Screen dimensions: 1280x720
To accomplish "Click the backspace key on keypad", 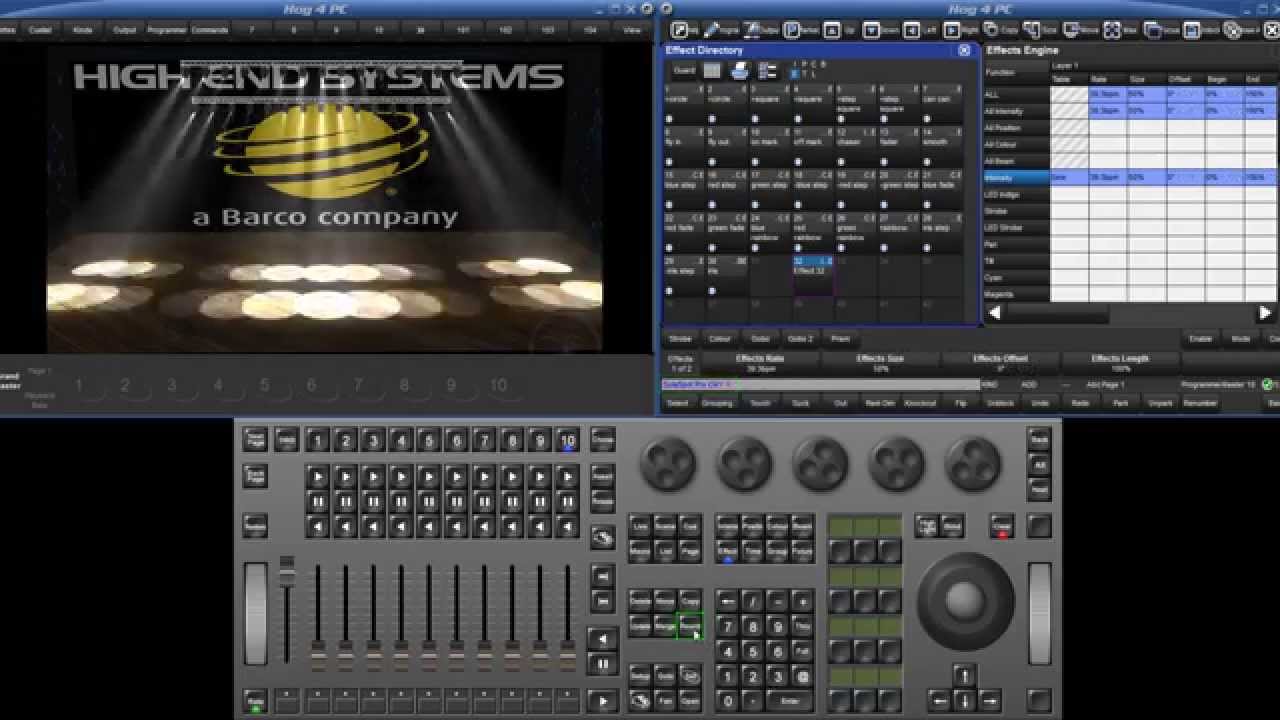I will click(727, 602).
